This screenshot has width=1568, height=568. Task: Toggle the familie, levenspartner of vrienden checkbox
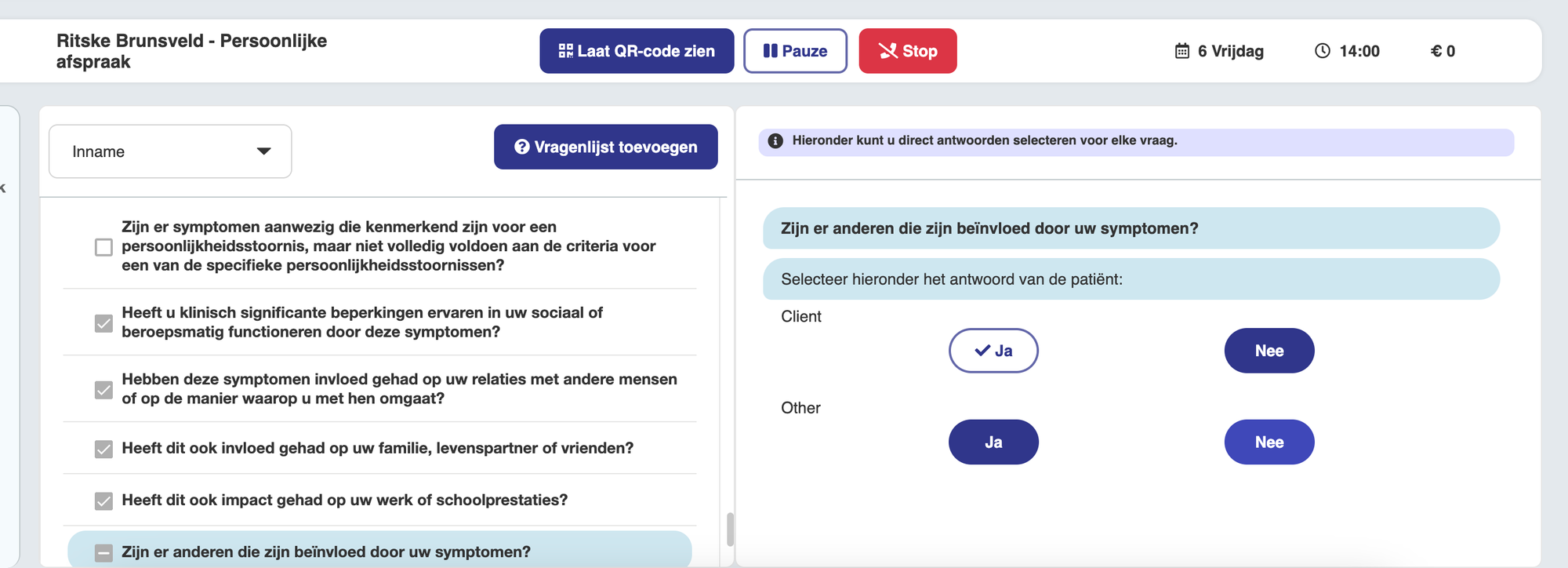point(103,449)
